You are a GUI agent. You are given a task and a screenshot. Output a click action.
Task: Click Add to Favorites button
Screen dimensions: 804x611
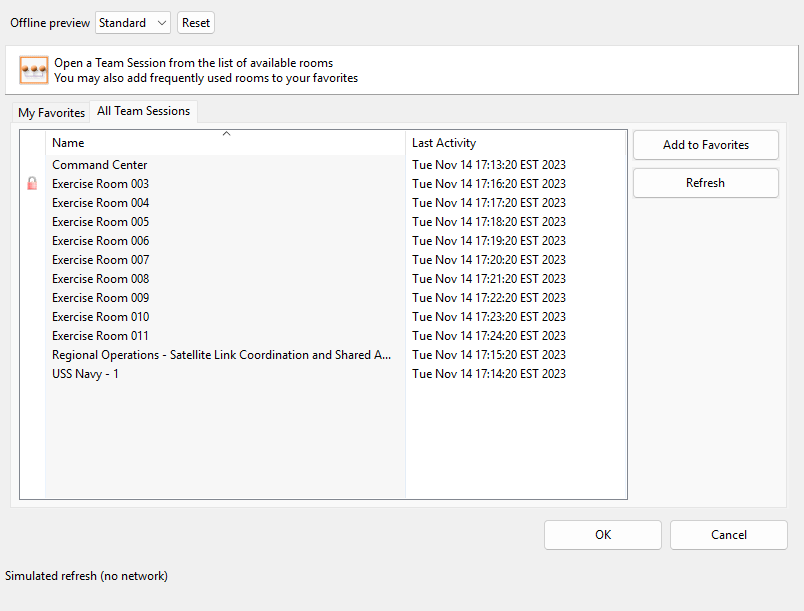coord(706,145)
